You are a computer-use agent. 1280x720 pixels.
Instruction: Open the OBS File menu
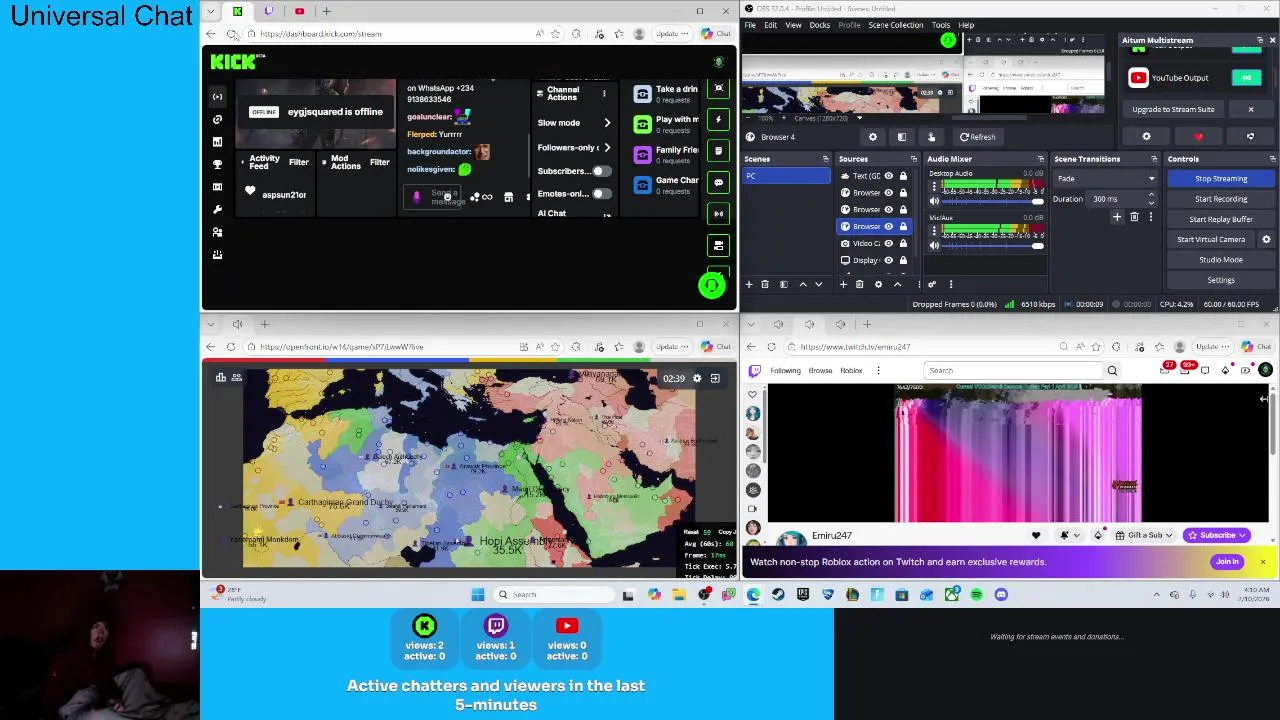point(750,25)
